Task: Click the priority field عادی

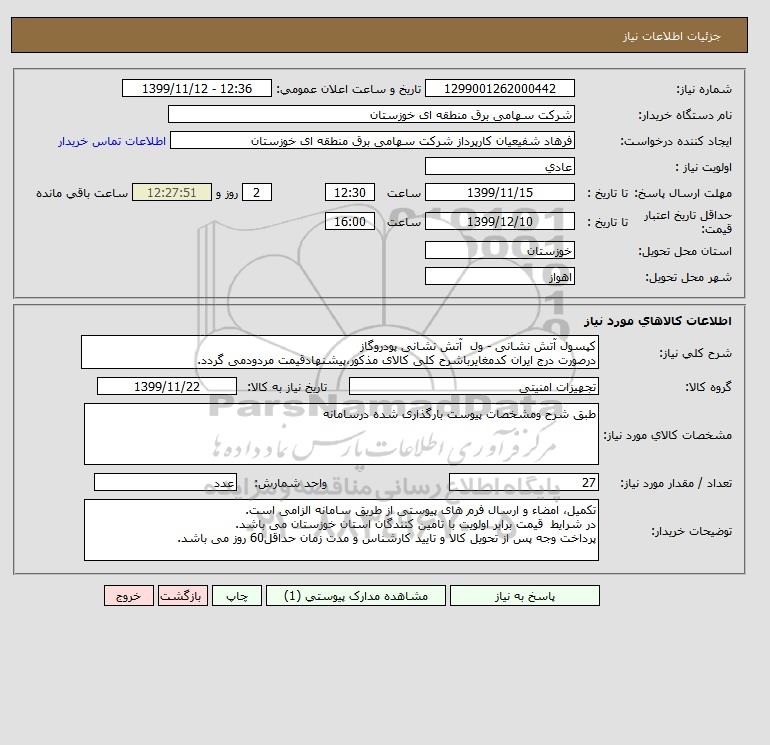Action: 499,166
